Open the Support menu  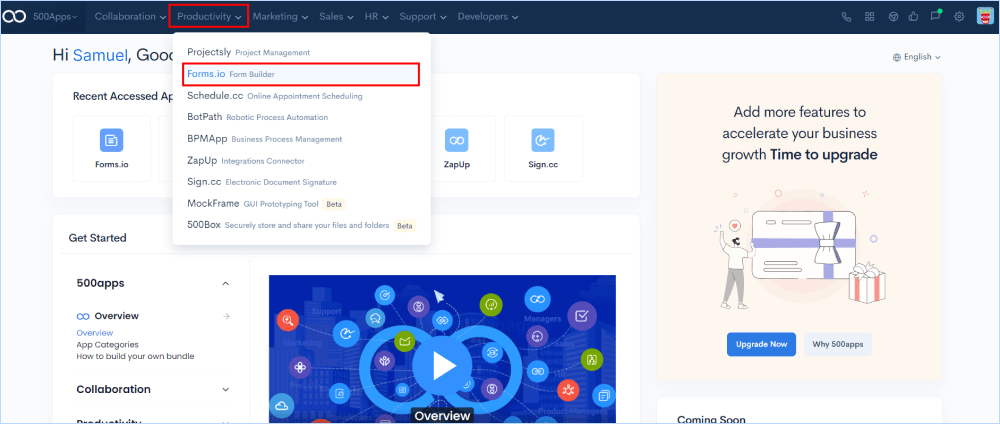click(x=423, y=17)
